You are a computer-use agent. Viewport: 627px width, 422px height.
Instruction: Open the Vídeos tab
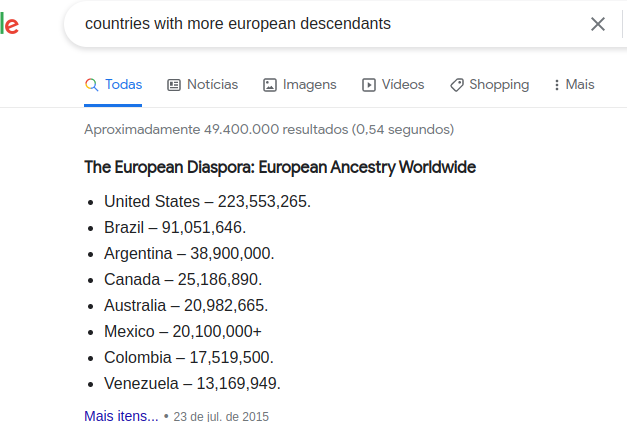393,85
